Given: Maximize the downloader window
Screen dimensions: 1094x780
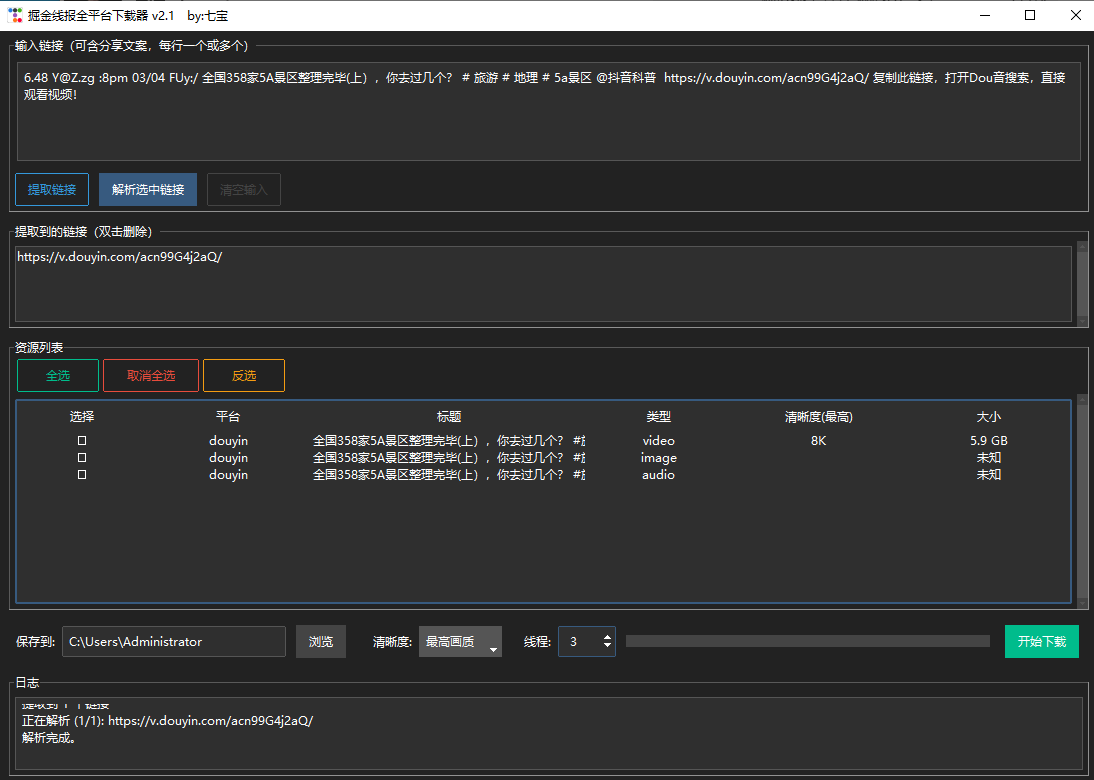Looking at the screenshot, I should pos(1030,15).
